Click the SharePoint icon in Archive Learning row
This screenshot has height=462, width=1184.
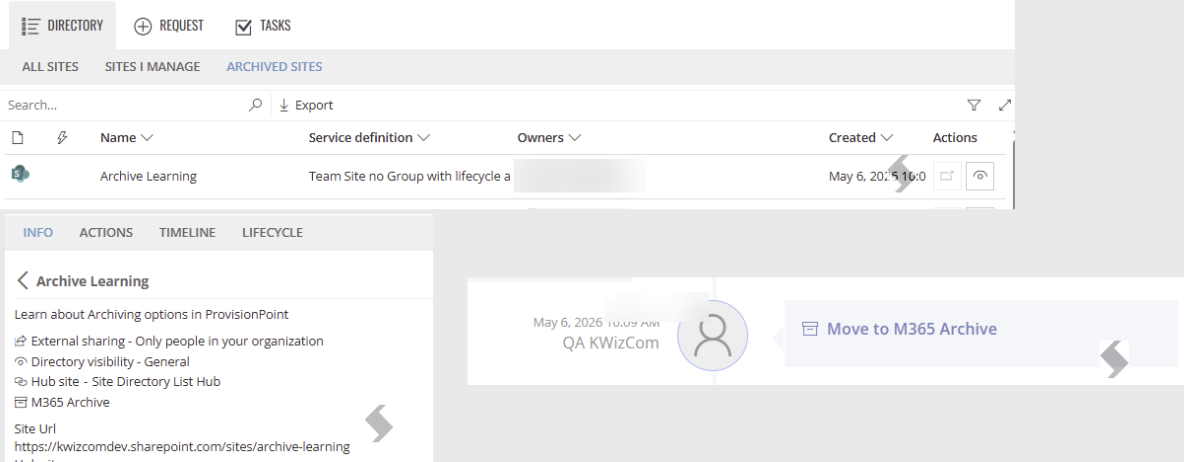click(20, 174)
